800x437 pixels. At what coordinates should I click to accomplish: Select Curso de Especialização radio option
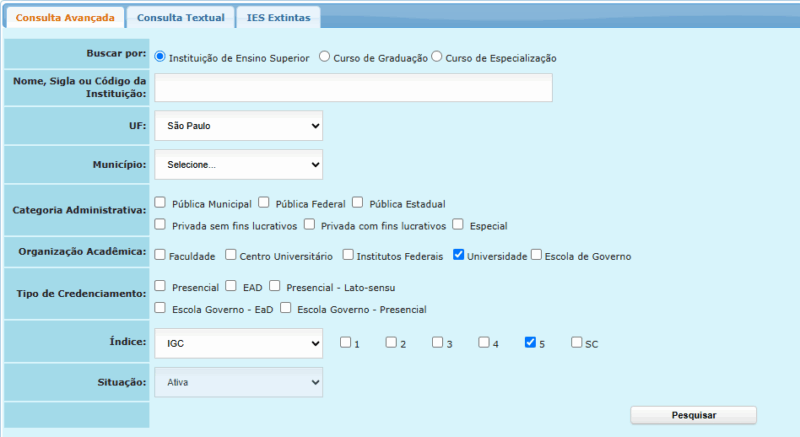pos(437,57)
